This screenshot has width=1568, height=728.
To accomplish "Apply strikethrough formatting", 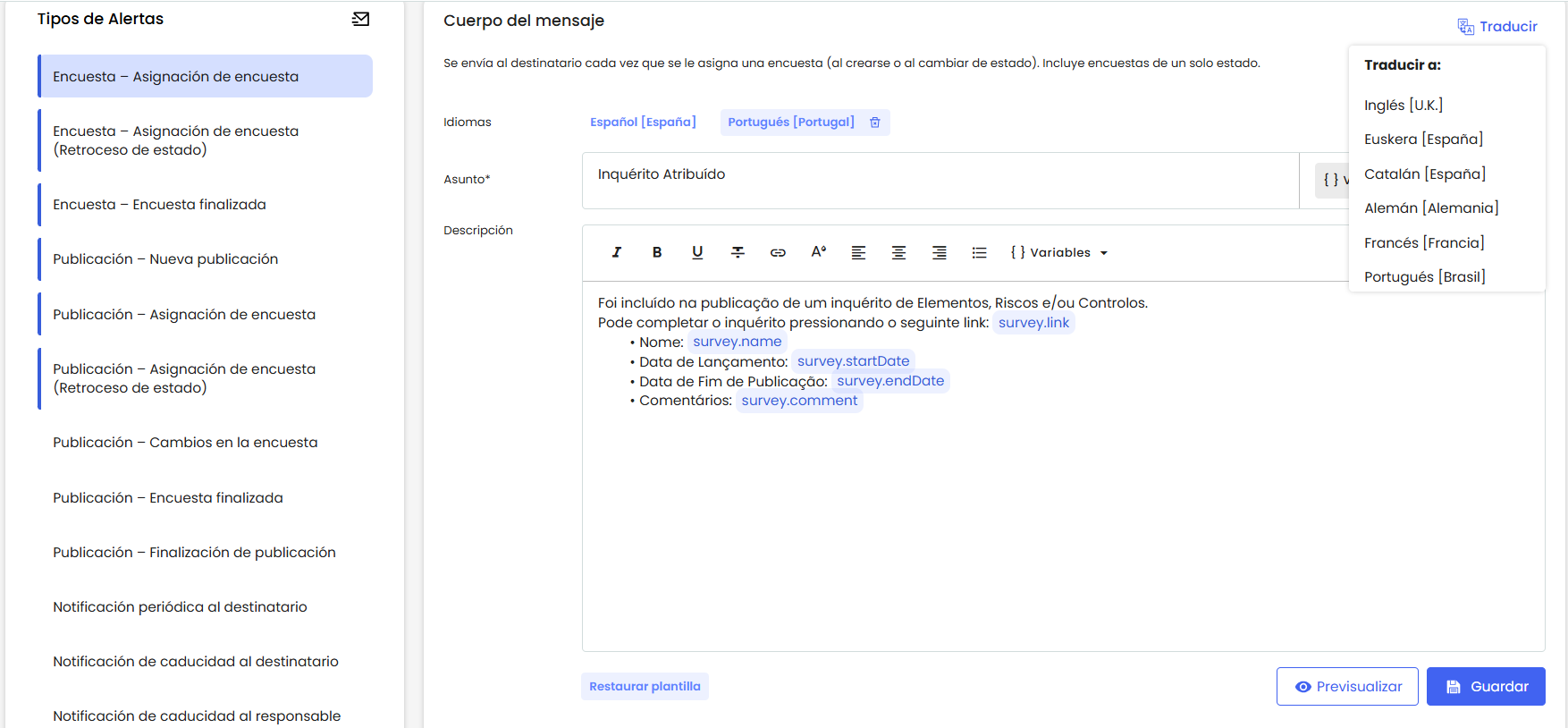I will click(x=738, y=252).
